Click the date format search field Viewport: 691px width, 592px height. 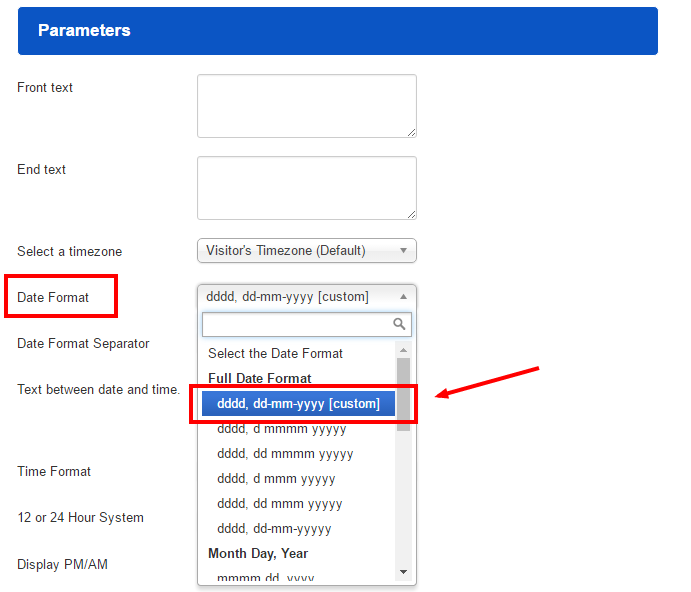(x=307, y=324)
